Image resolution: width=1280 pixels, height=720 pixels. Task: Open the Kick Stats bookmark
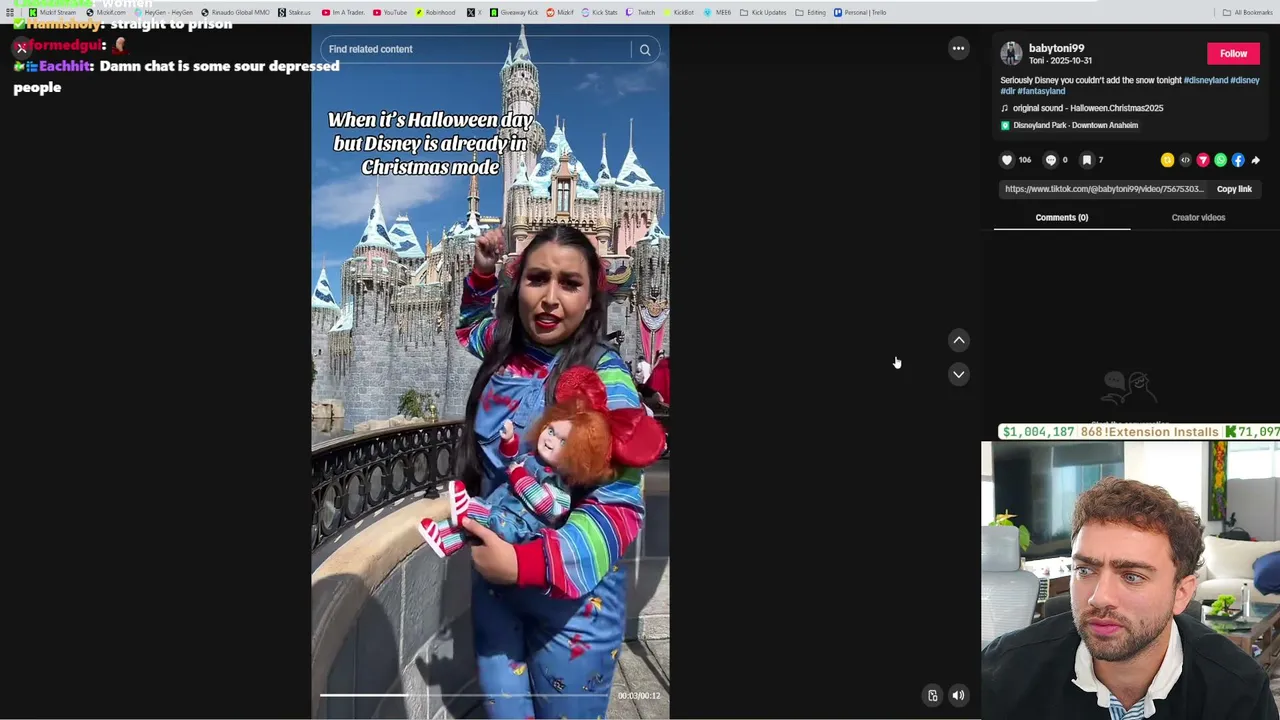599,12
